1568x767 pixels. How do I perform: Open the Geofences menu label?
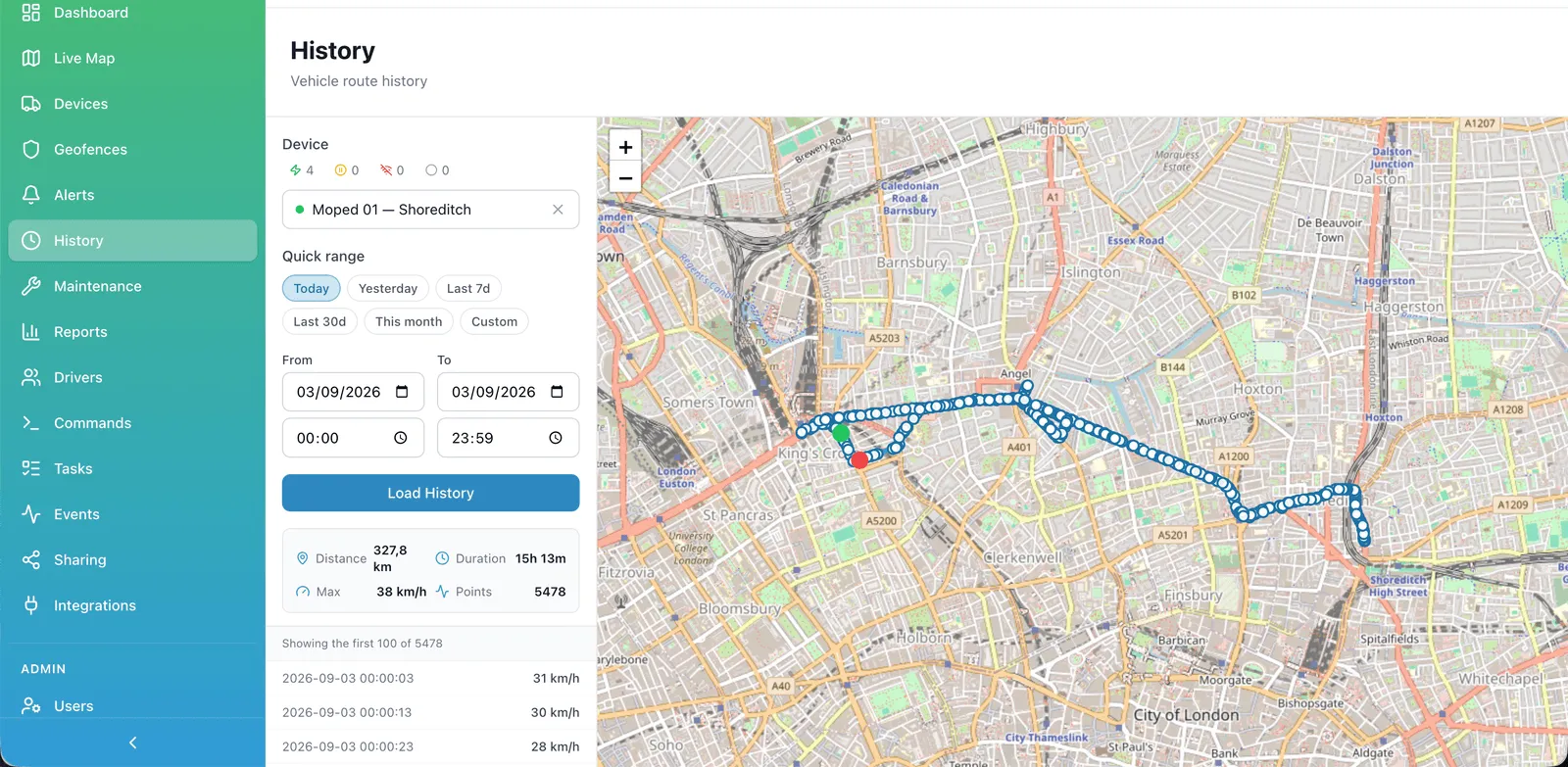pyautogui.click(x=90, y=149)
